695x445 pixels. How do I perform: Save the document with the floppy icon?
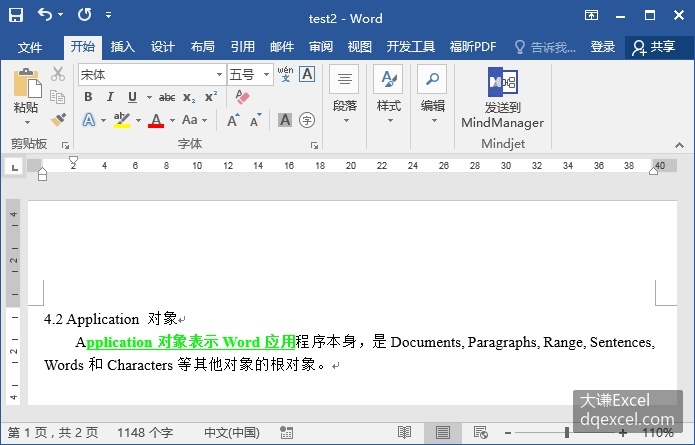click(16, 15)
